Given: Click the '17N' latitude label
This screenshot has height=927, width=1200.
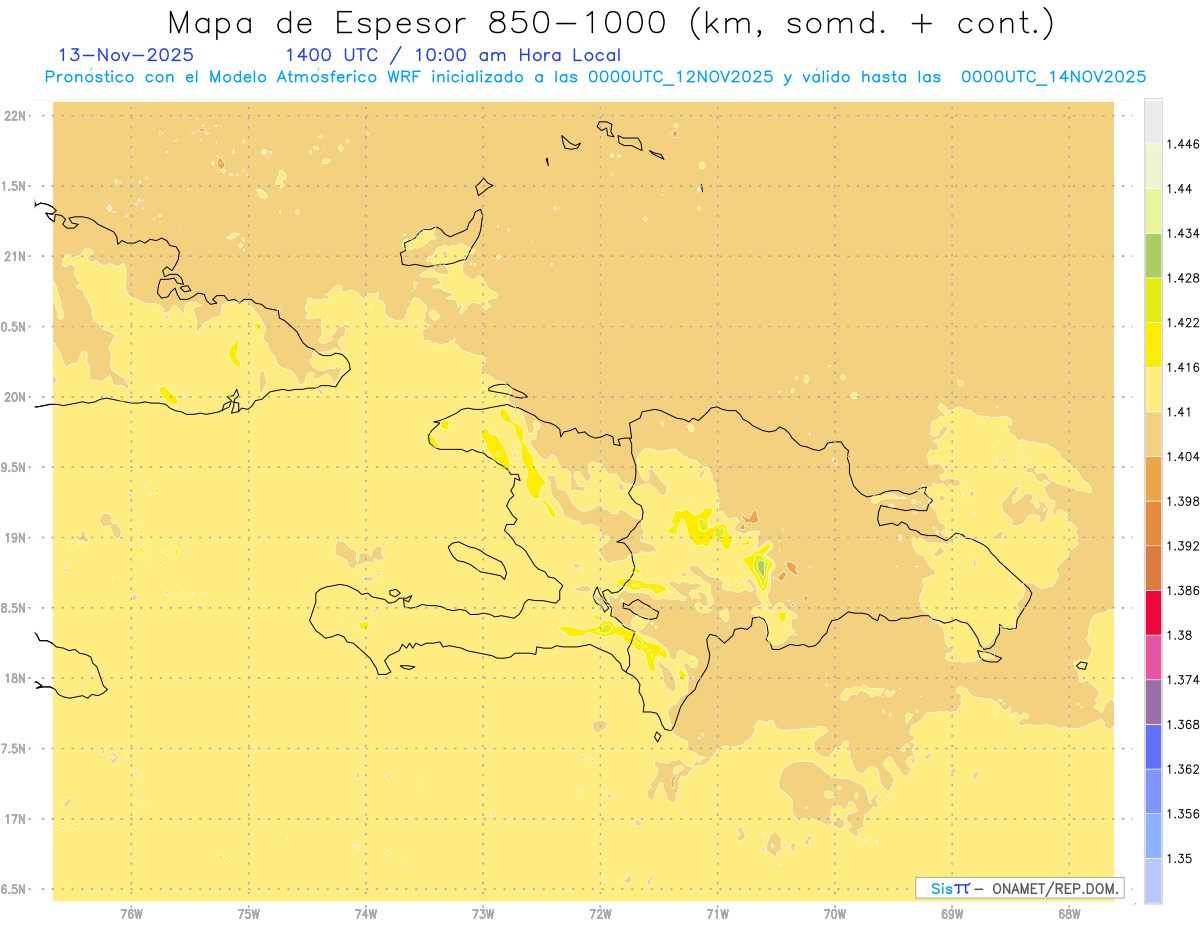Looking at the screenshot, I should [x=14, y=819].
